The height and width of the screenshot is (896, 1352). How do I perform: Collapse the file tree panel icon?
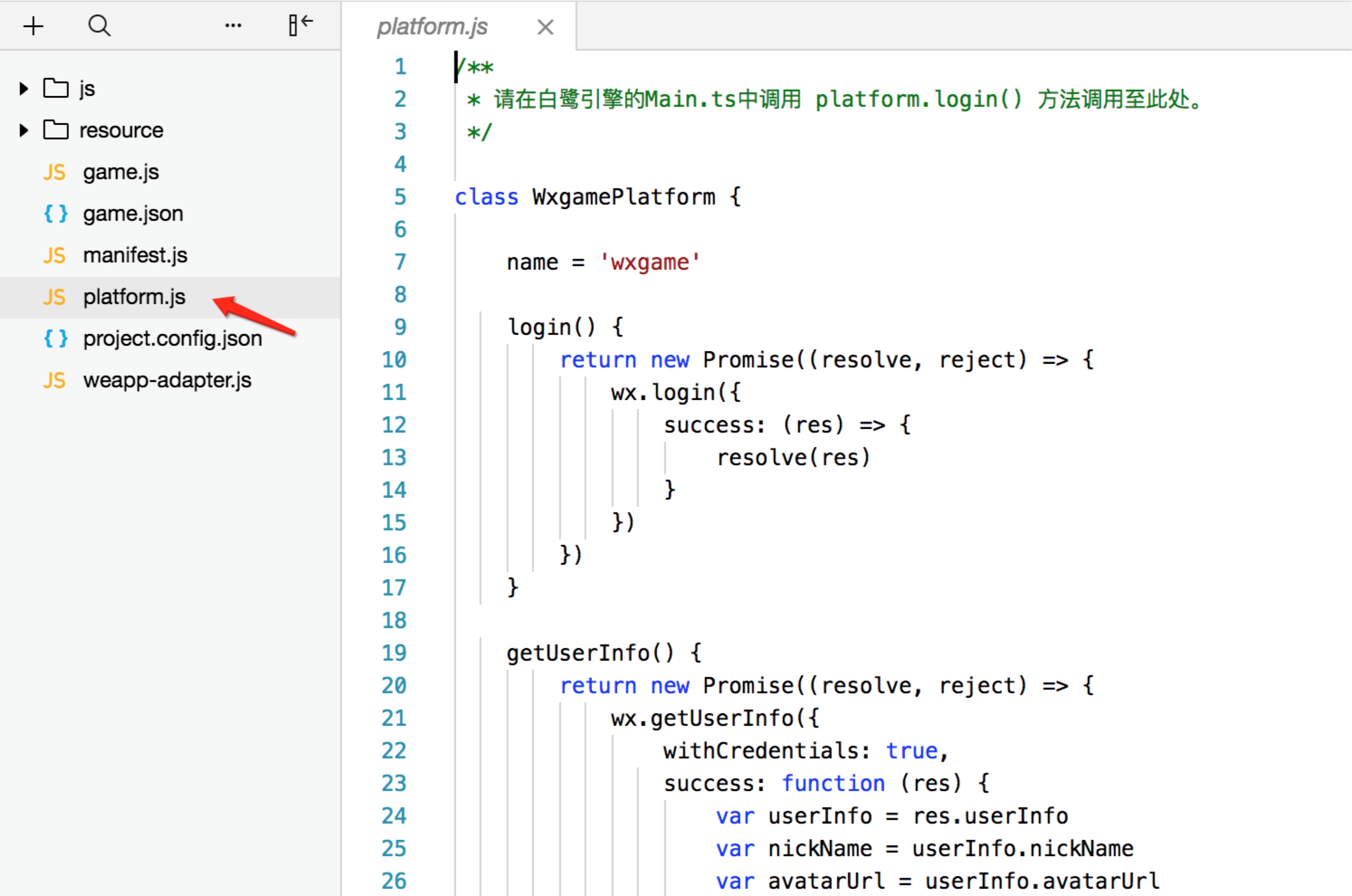[300, 24]
